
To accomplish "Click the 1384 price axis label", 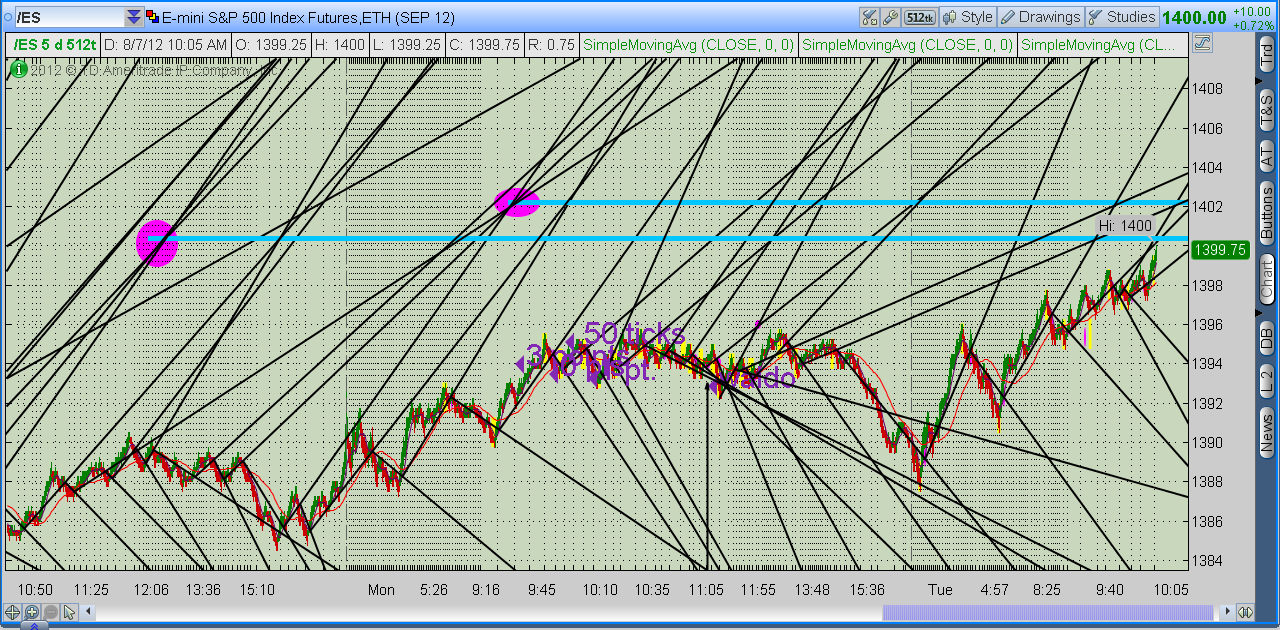I will click(x=1207, y=560).
